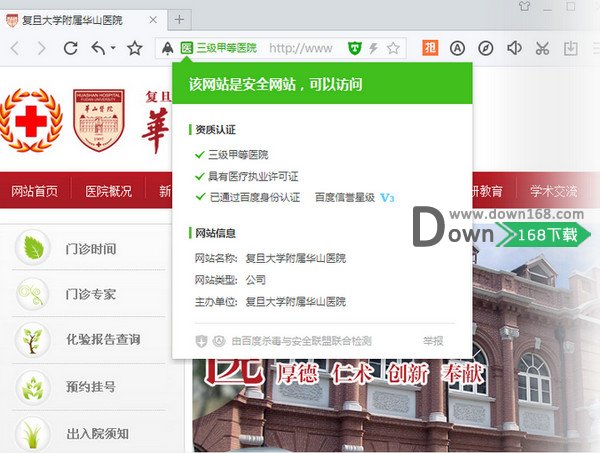The width and height of the screenshot is (600, 453).
Task: Open the 化验报告查询 sidebar link
Action: pos(103,339)
